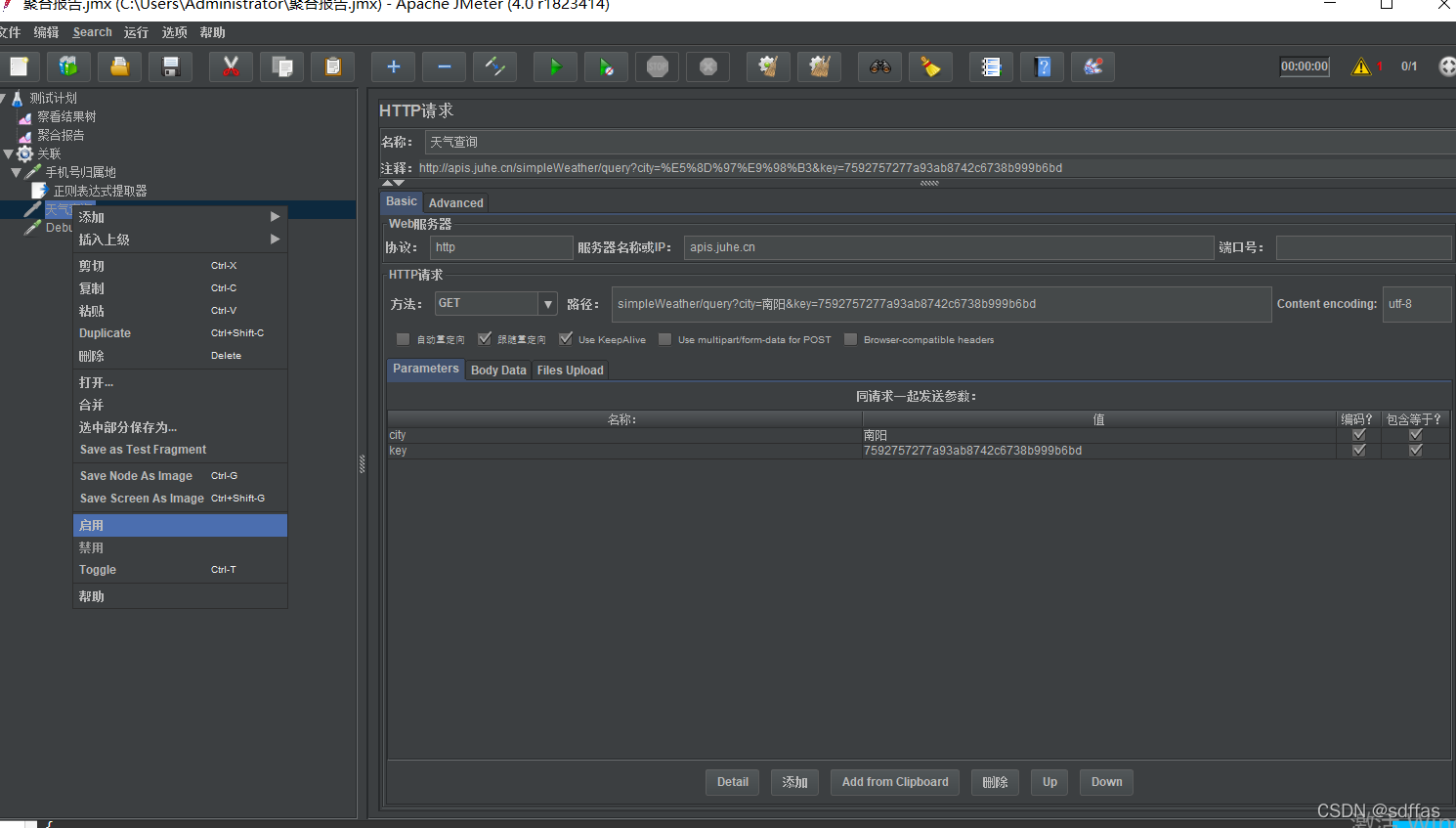Screen dimensions: 1456x828
Task: Select 启用 in the context menu
Action: pos(180,526)
